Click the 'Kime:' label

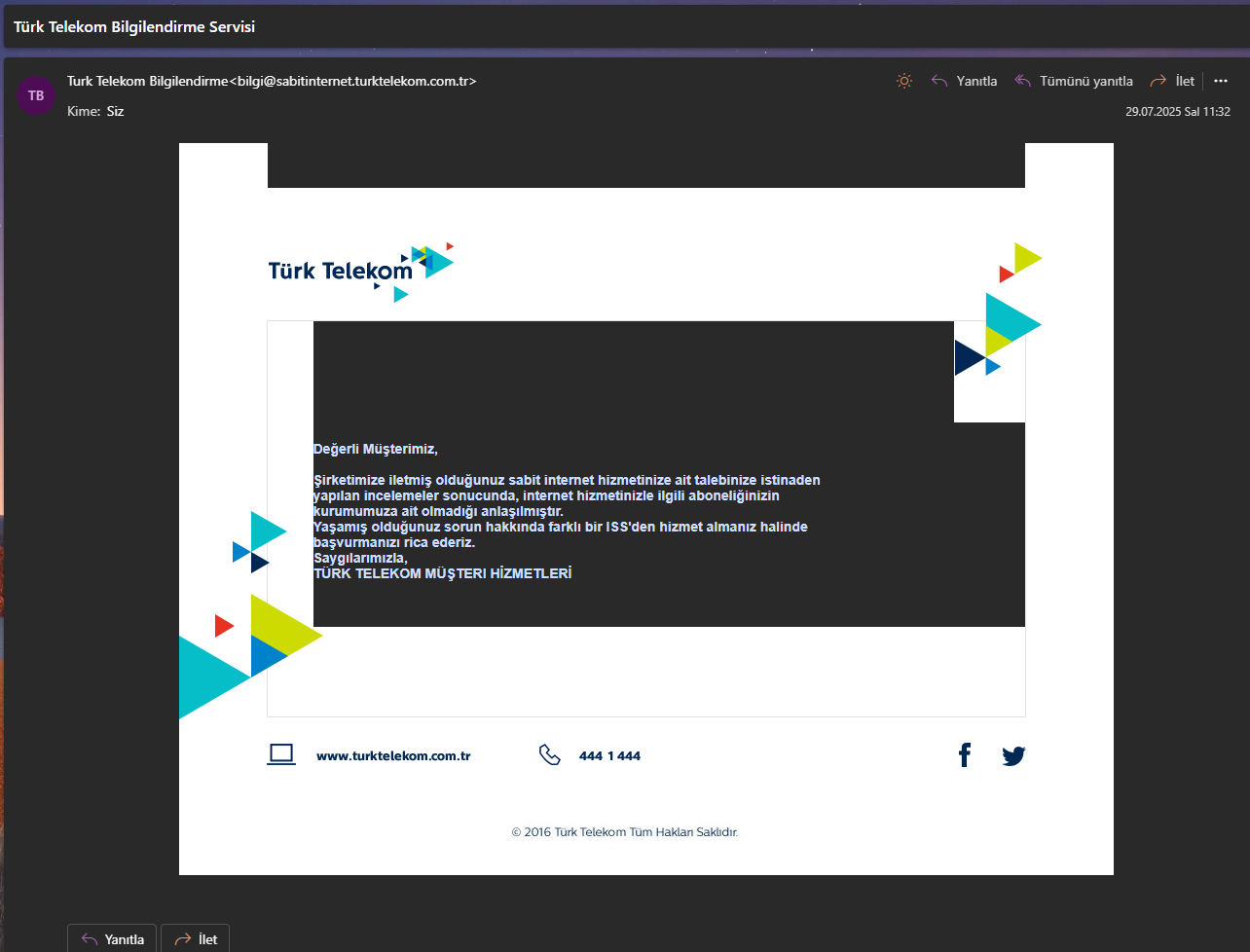(x=84, y=111)
